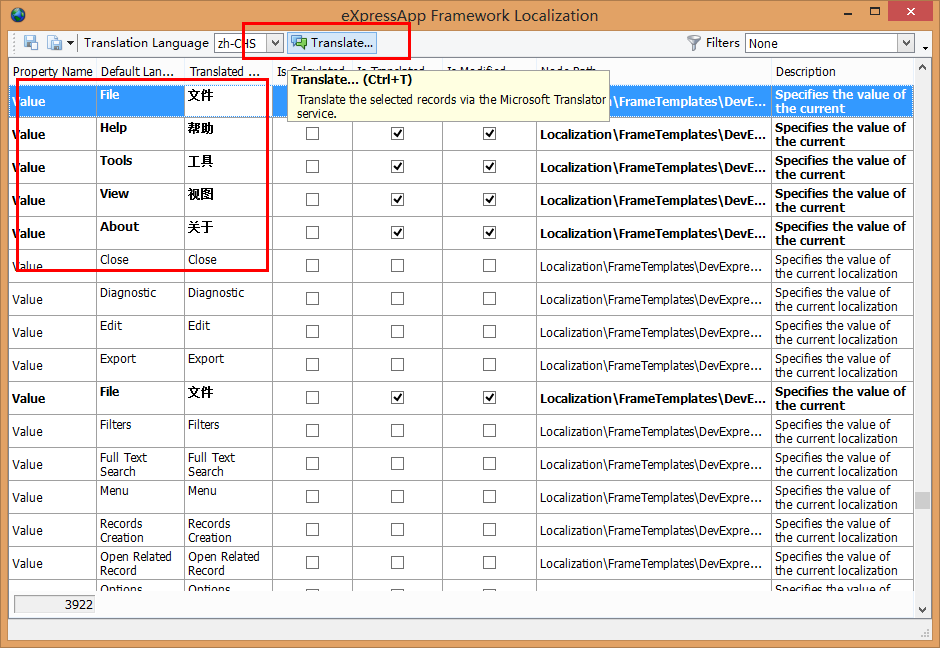Screen dimensions: 940x648
Task: Check Is Modified in the Close row
Action: coord(490,266)
